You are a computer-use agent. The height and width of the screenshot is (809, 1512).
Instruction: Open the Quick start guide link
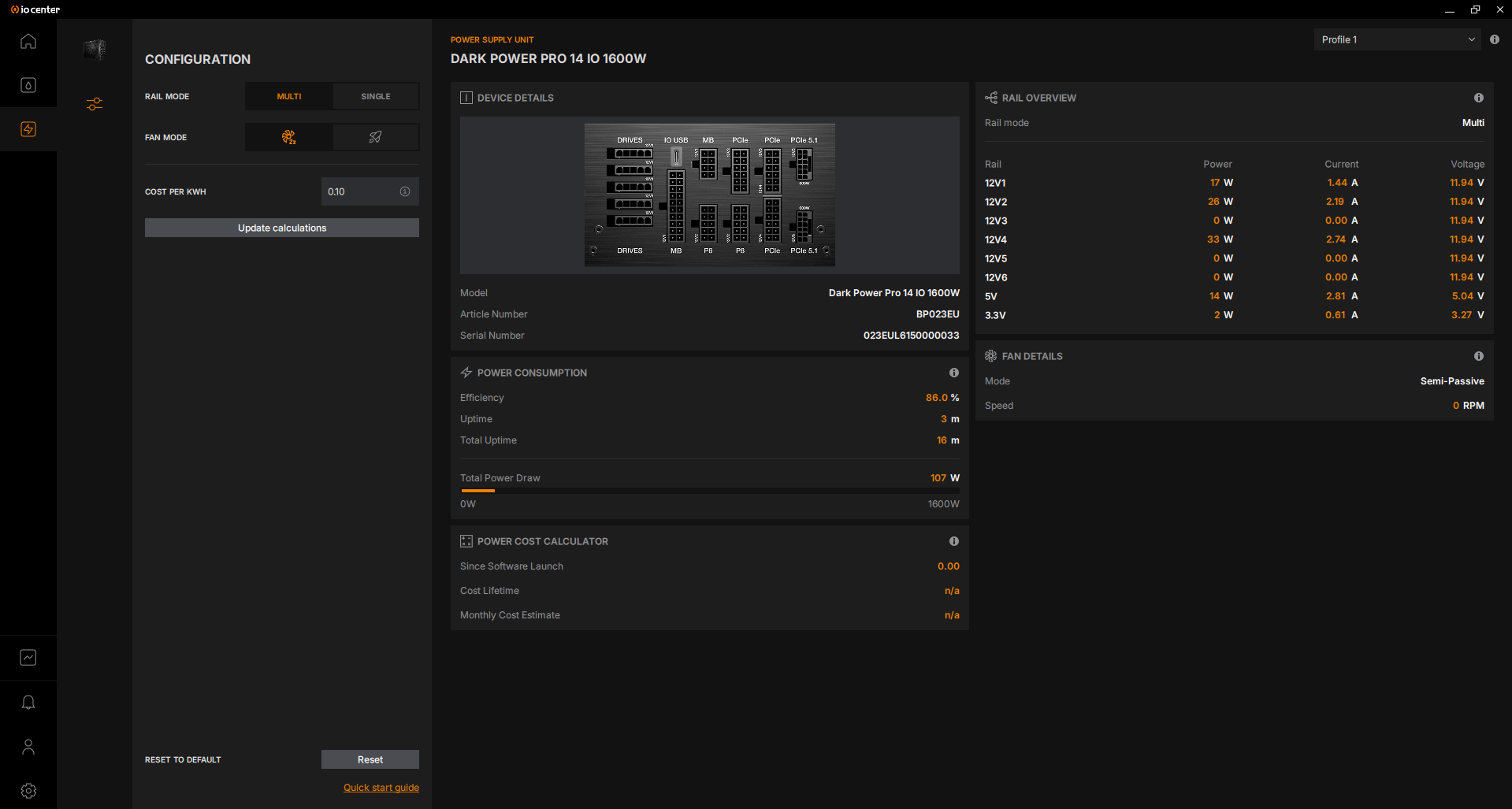click(x=381, y=788)
